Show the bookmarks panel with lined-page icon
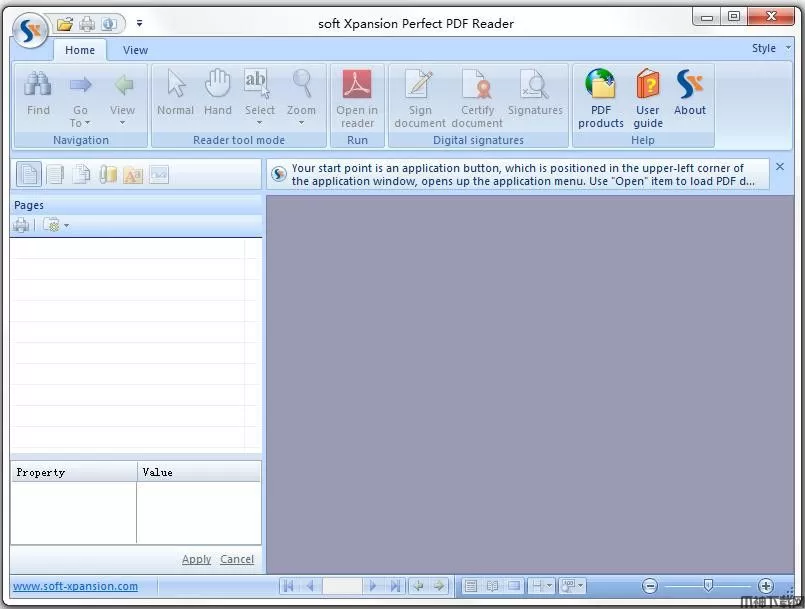Viewport: 805px width, 609px height. click(55, 175)
